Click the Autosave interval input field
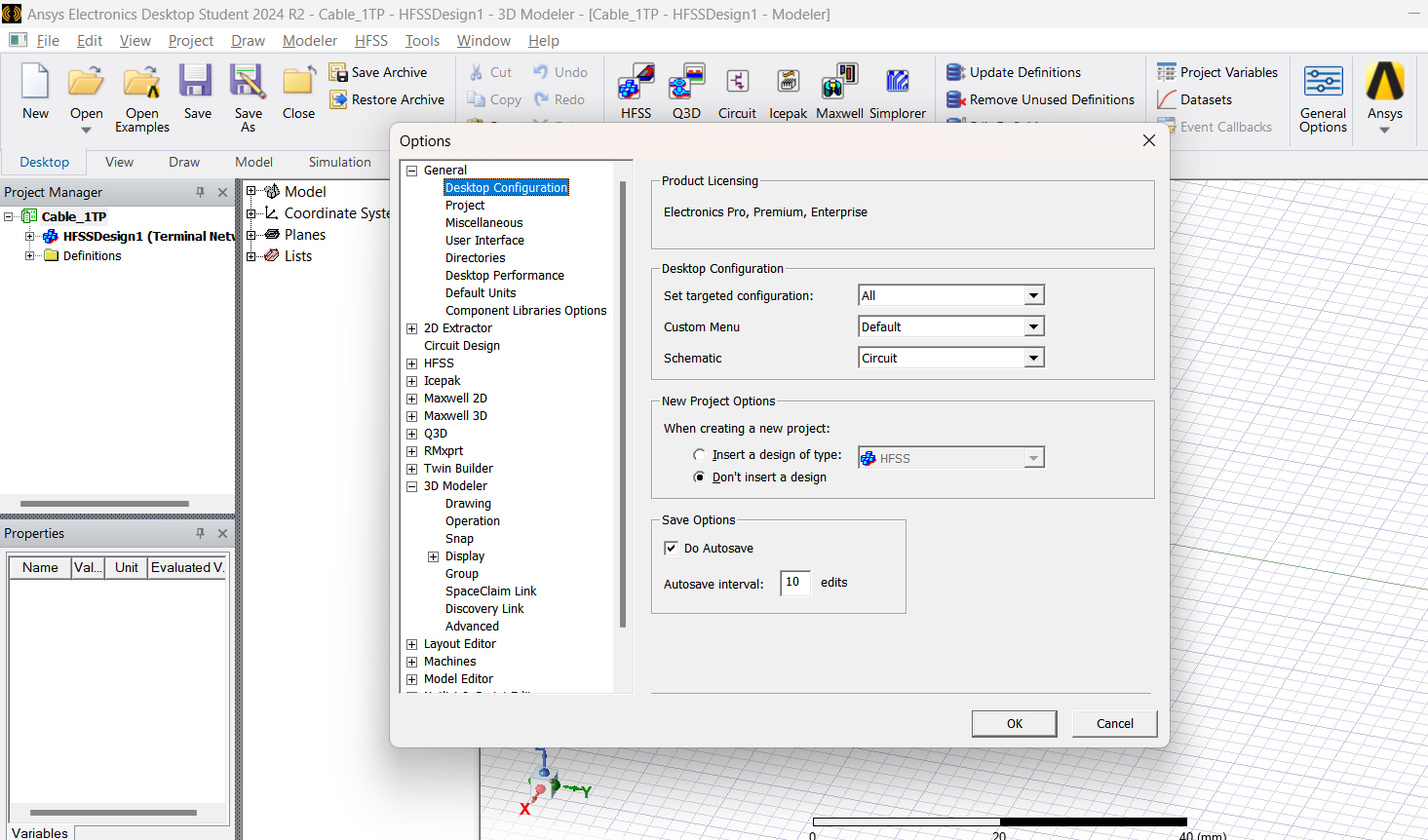 [794, 583]
